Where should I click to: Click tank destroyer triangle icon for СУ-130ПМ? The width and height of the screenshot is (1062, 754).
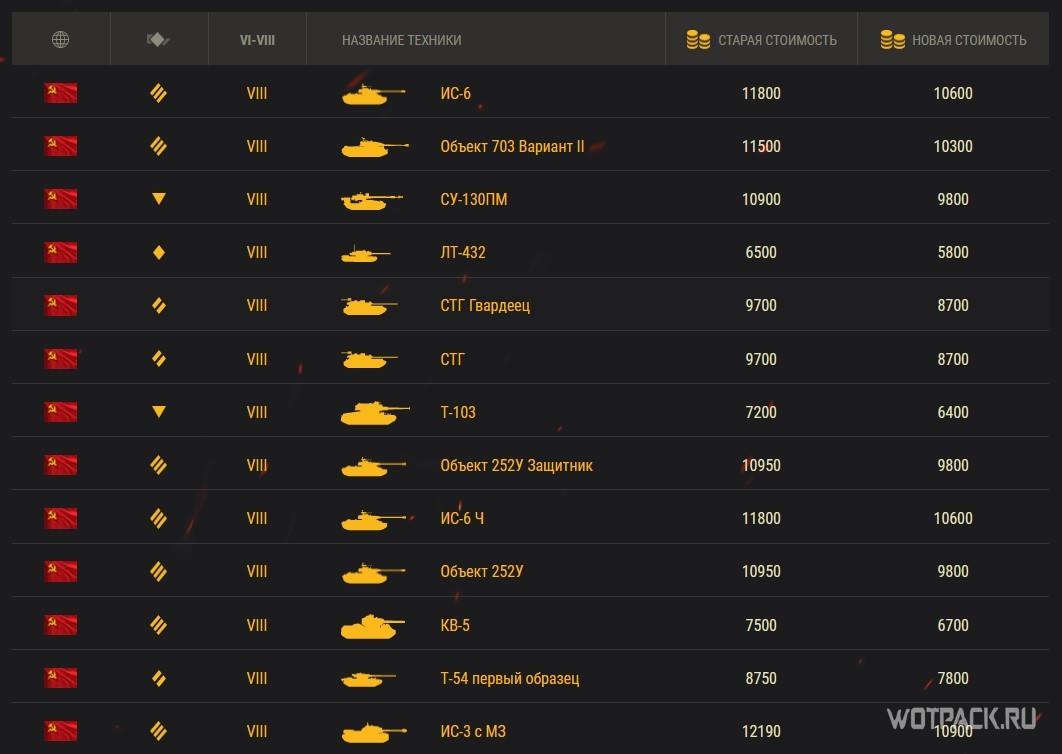click(158, 199)
